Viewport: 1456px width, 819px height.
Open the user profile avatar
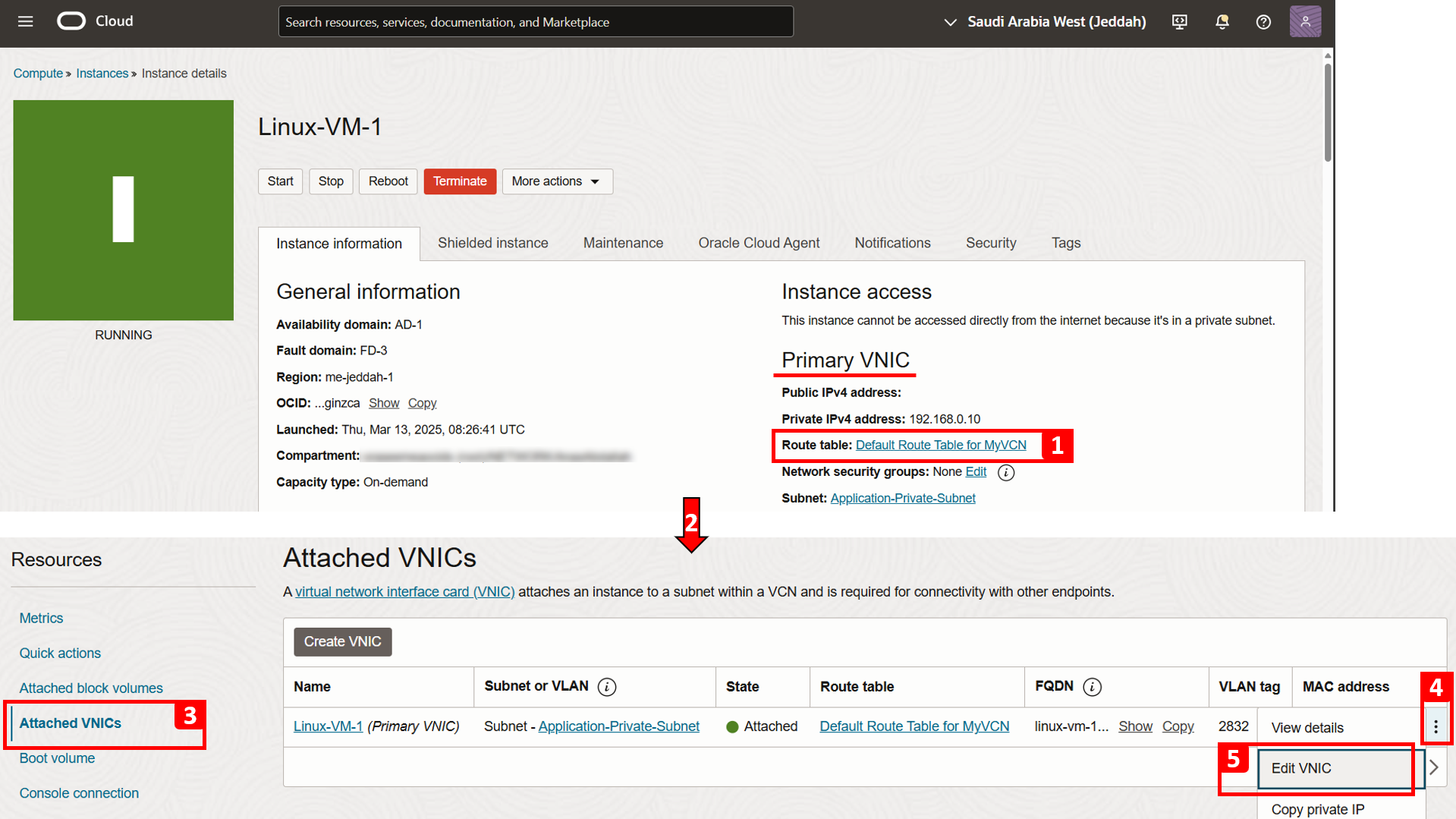(1305, 21)
